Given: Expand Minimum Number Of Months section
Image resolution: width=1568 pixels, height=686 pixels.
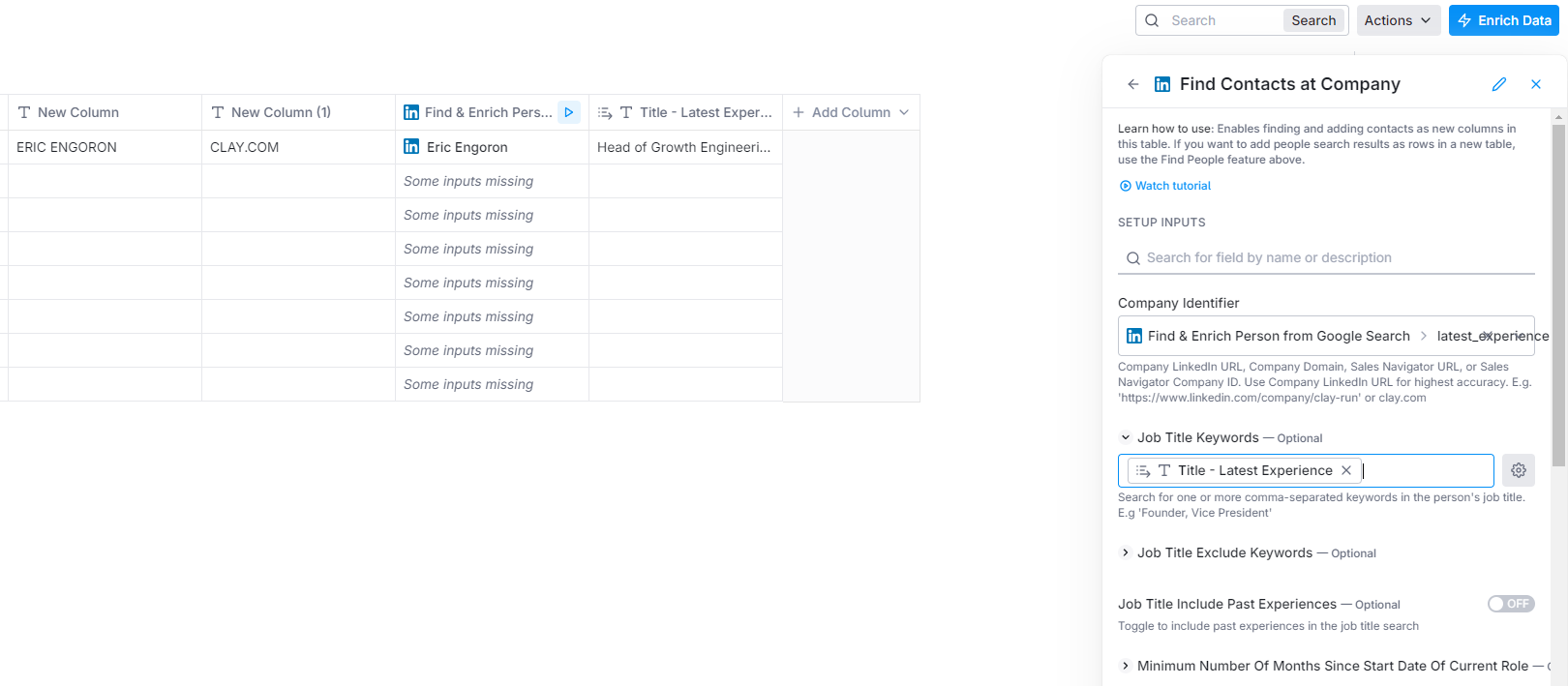Looking at the screenshot, I should (x=1126, y=666).
